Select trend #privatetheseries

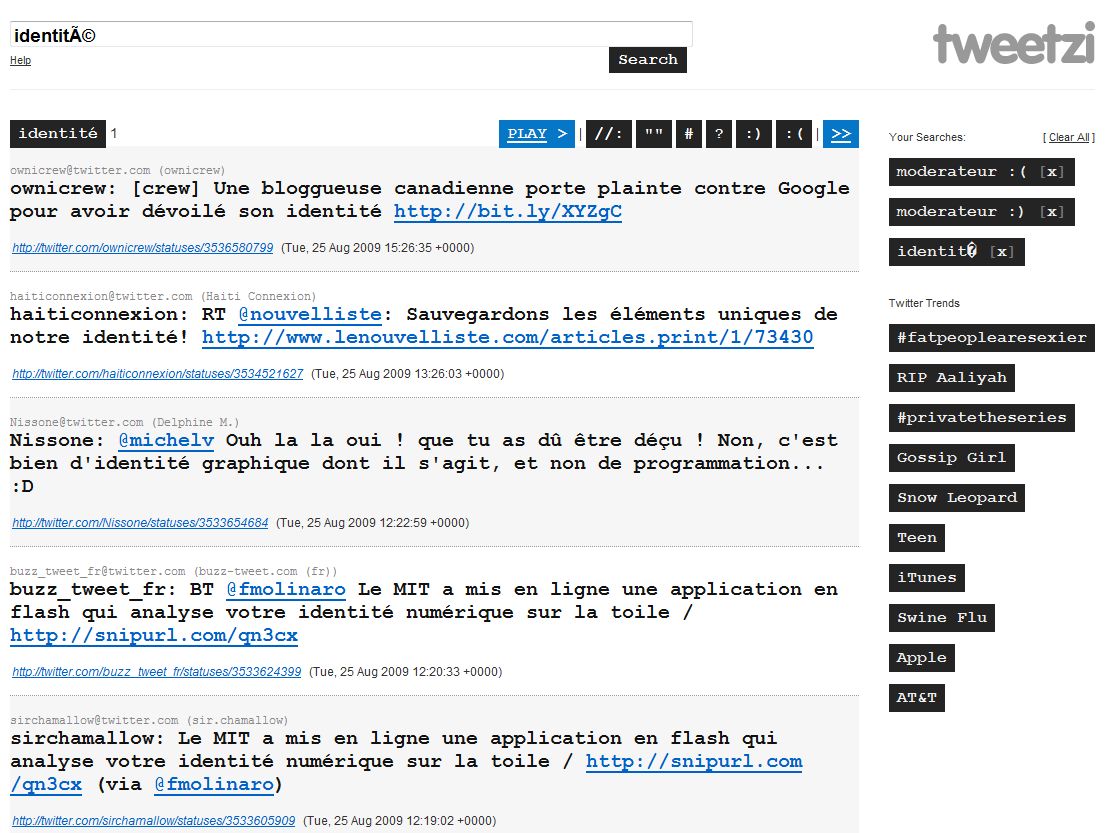tap(982, 417)
